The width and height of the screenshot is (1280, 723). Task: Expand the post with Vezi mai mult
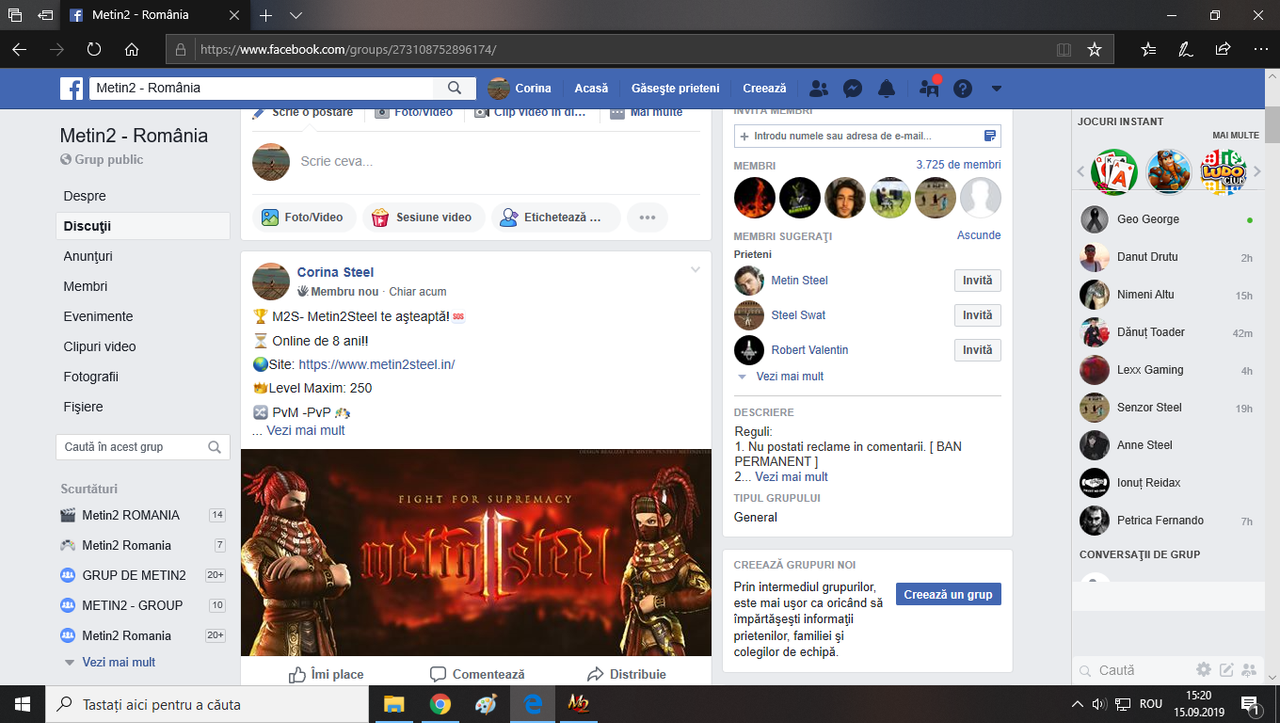(305, 430)
